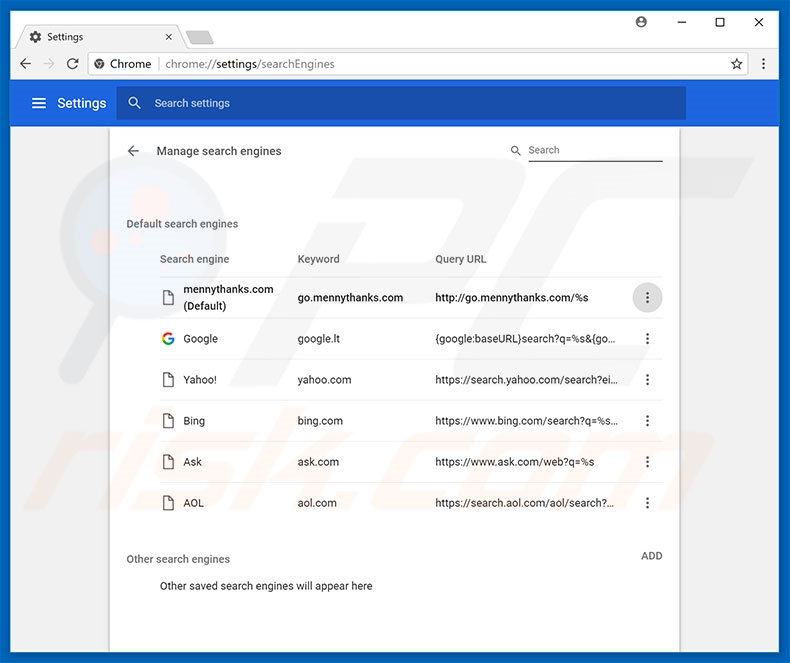The width and height of the screenshot is (790, 663).
Task: Select the Settings browser tab
Action: [95, 37]
